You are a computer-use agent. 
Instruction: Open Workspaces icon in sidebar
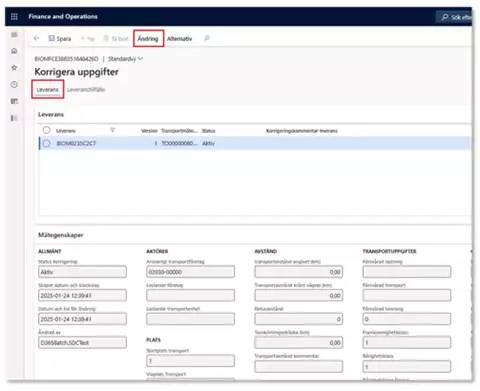14,101
